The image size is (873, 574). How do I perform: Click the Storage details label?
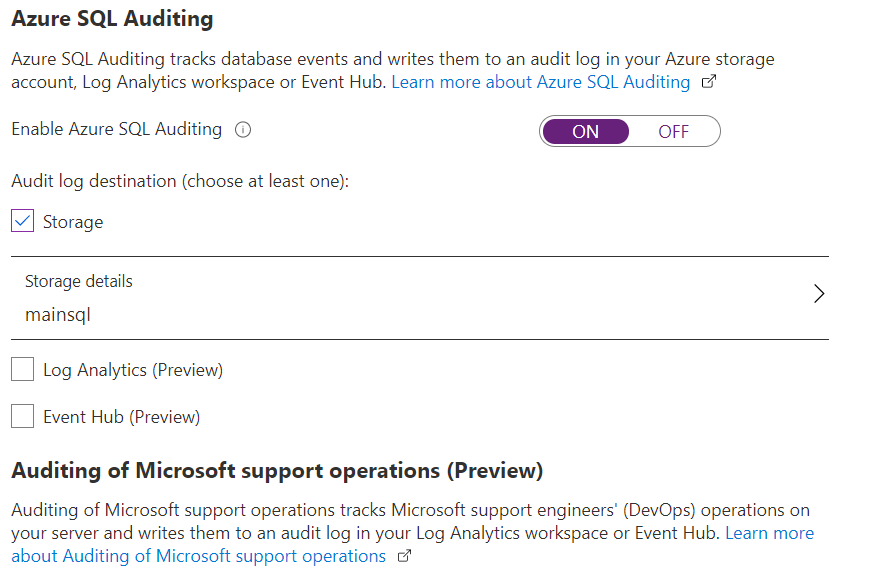pos(79,281)
